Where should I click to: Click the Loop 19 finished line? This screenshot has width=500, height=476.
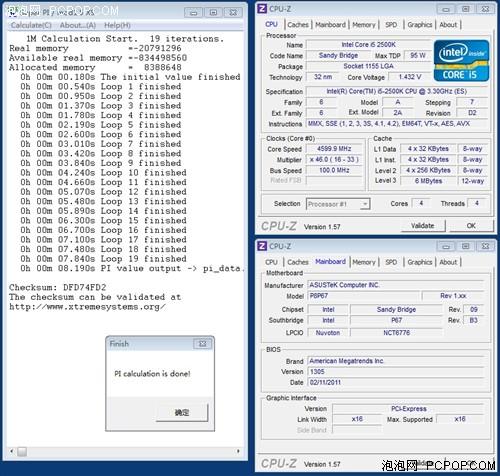click(103, 259)
